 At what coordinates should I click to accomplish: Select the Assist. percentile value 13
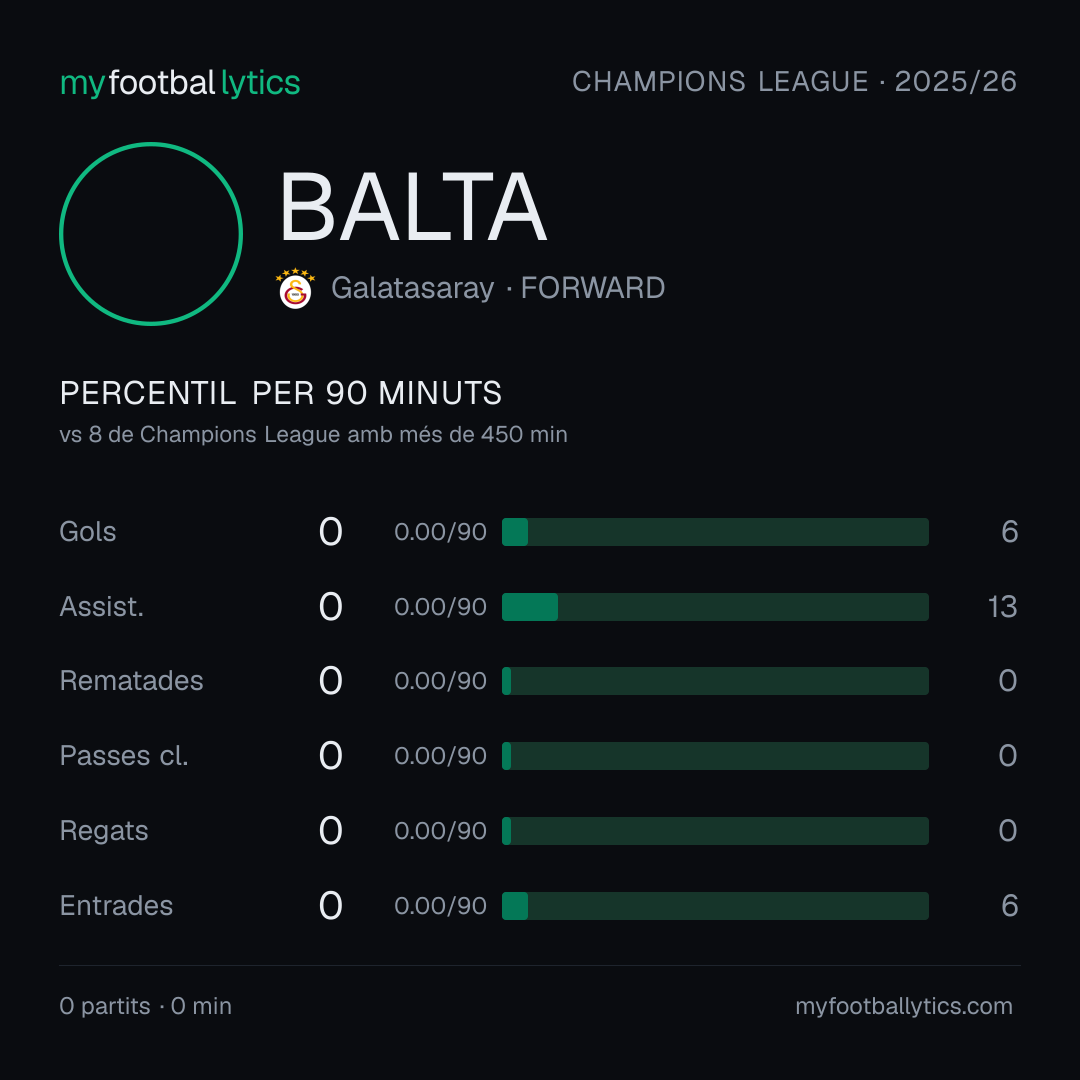(1002, 607)
